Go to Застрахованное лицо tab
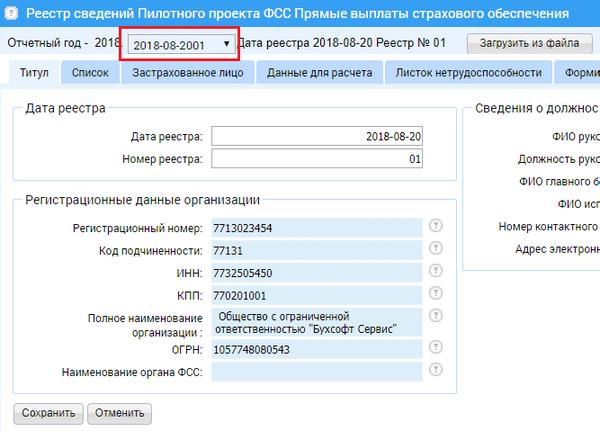Viewport: 600px width, 431px height. click(x=190, y=73)
